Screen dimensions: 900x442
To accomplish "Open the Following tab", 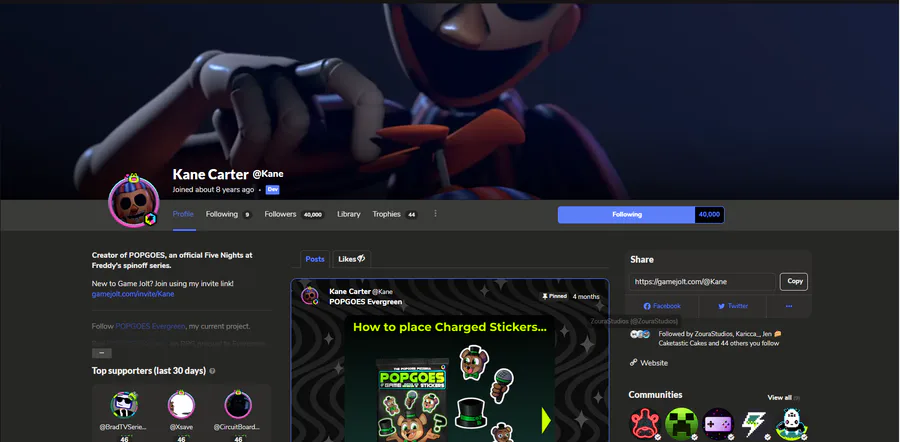I will pos(228,214).
